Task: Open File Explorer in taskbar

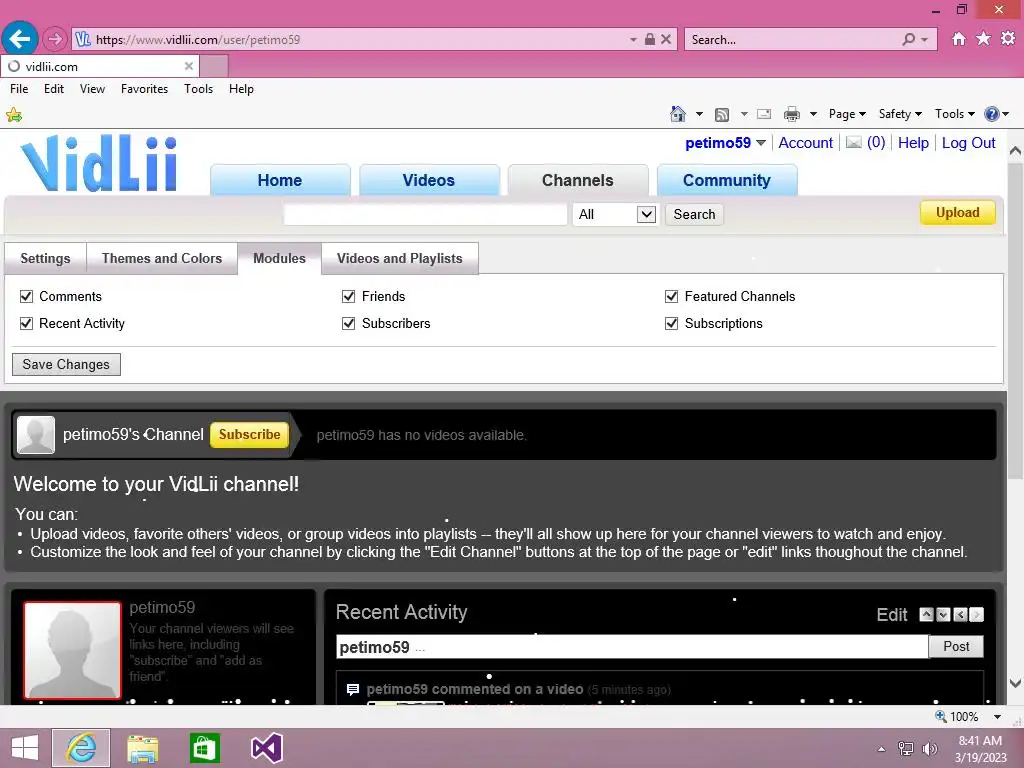Action: click(142, 748)
